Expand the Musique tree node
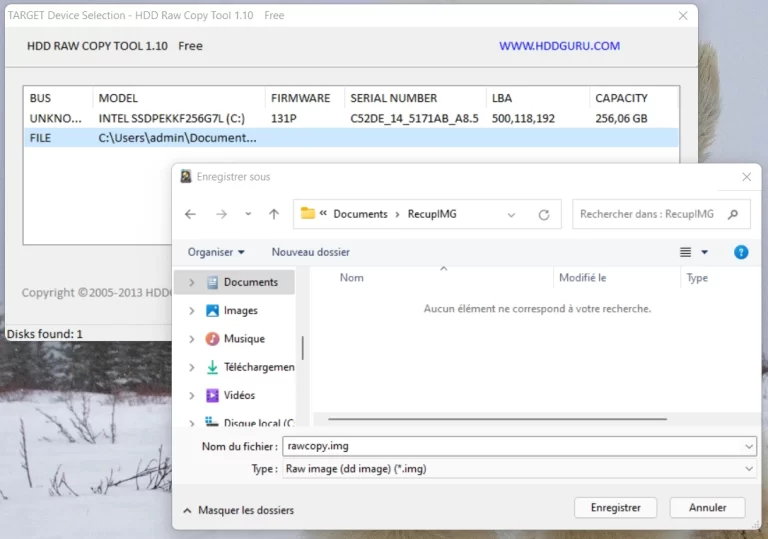Image resolution: width=768 pixels, height=539 pixels. [x=192, y=339]
